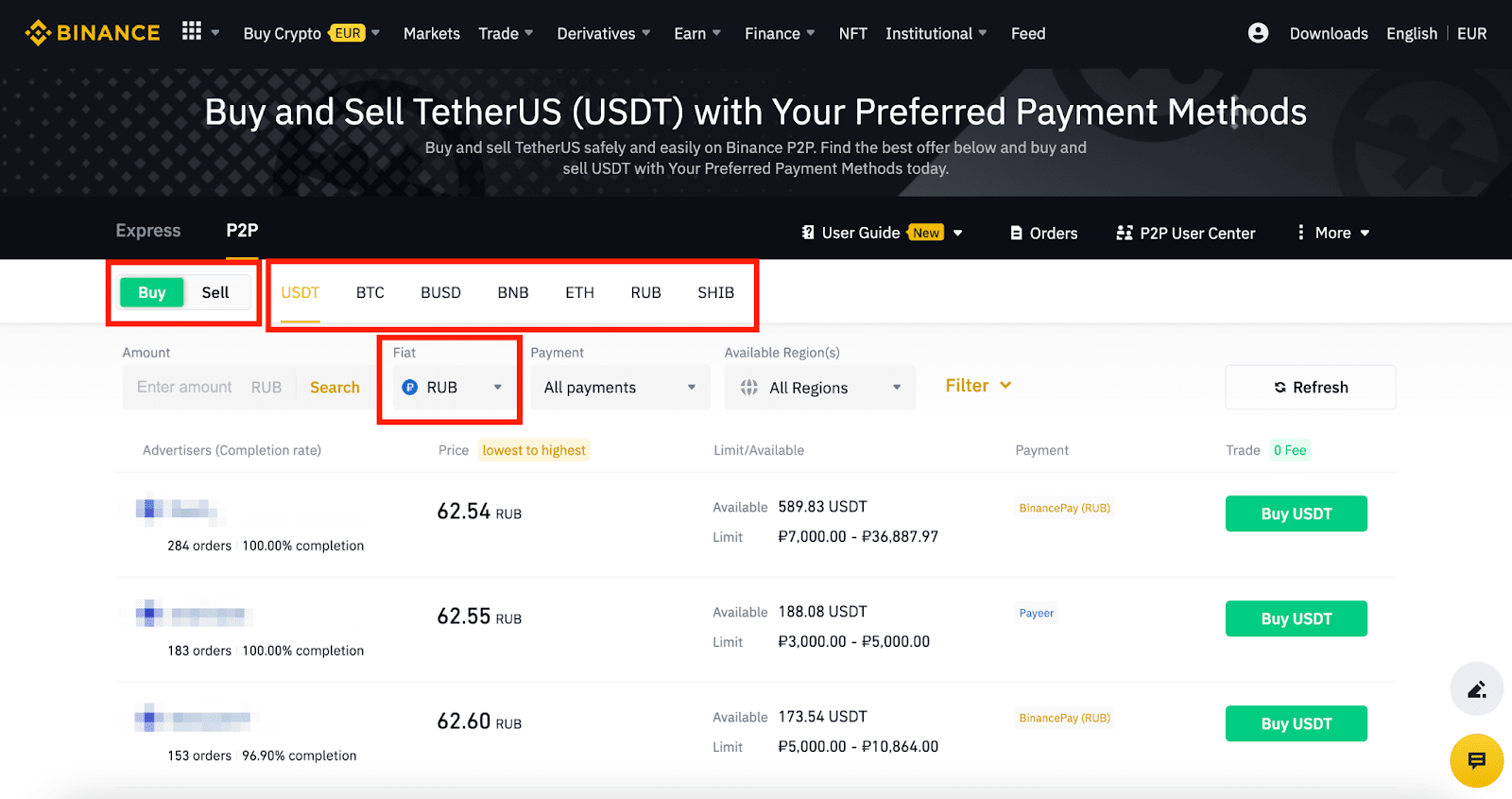
Task: Click BinancePay (RUB) tag on 62.54 offer
Action: tap(1065, 508)
